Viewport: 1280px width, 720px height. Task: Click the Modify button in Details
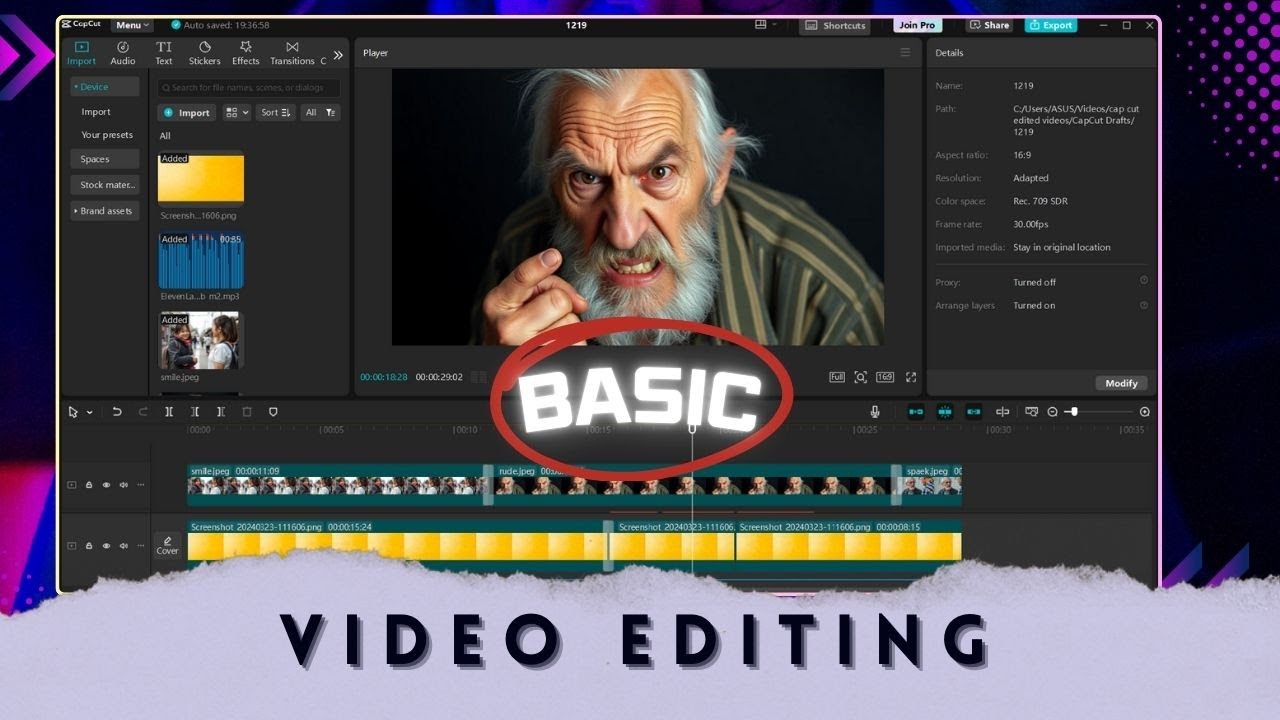(x=1121, y=383)
